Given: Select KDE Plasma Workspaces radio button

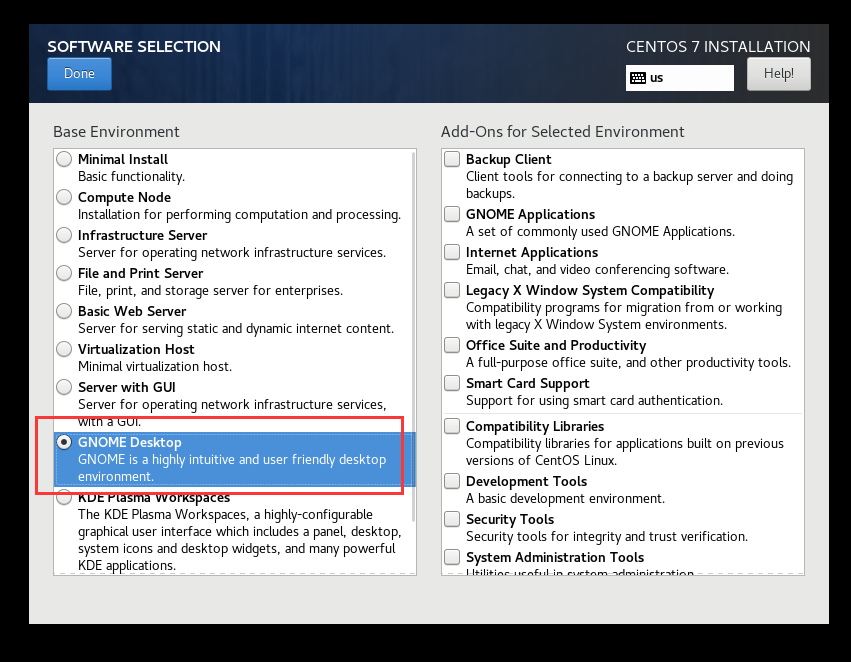Looking at the screenshot, I should point(64,497).
